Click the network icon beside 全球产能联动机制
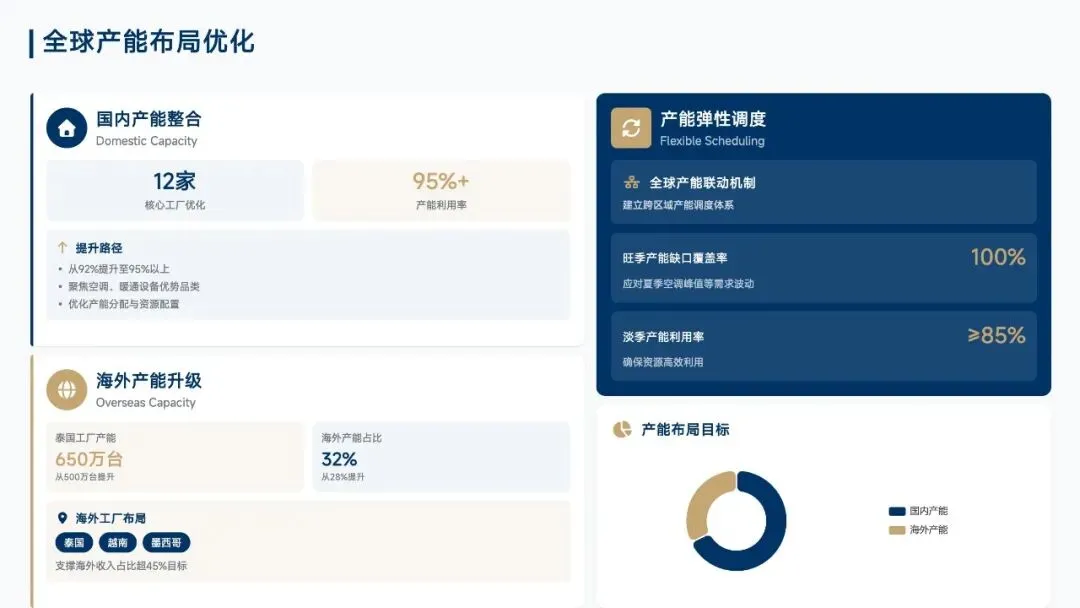1080x608 pixels. pos(631,183)
